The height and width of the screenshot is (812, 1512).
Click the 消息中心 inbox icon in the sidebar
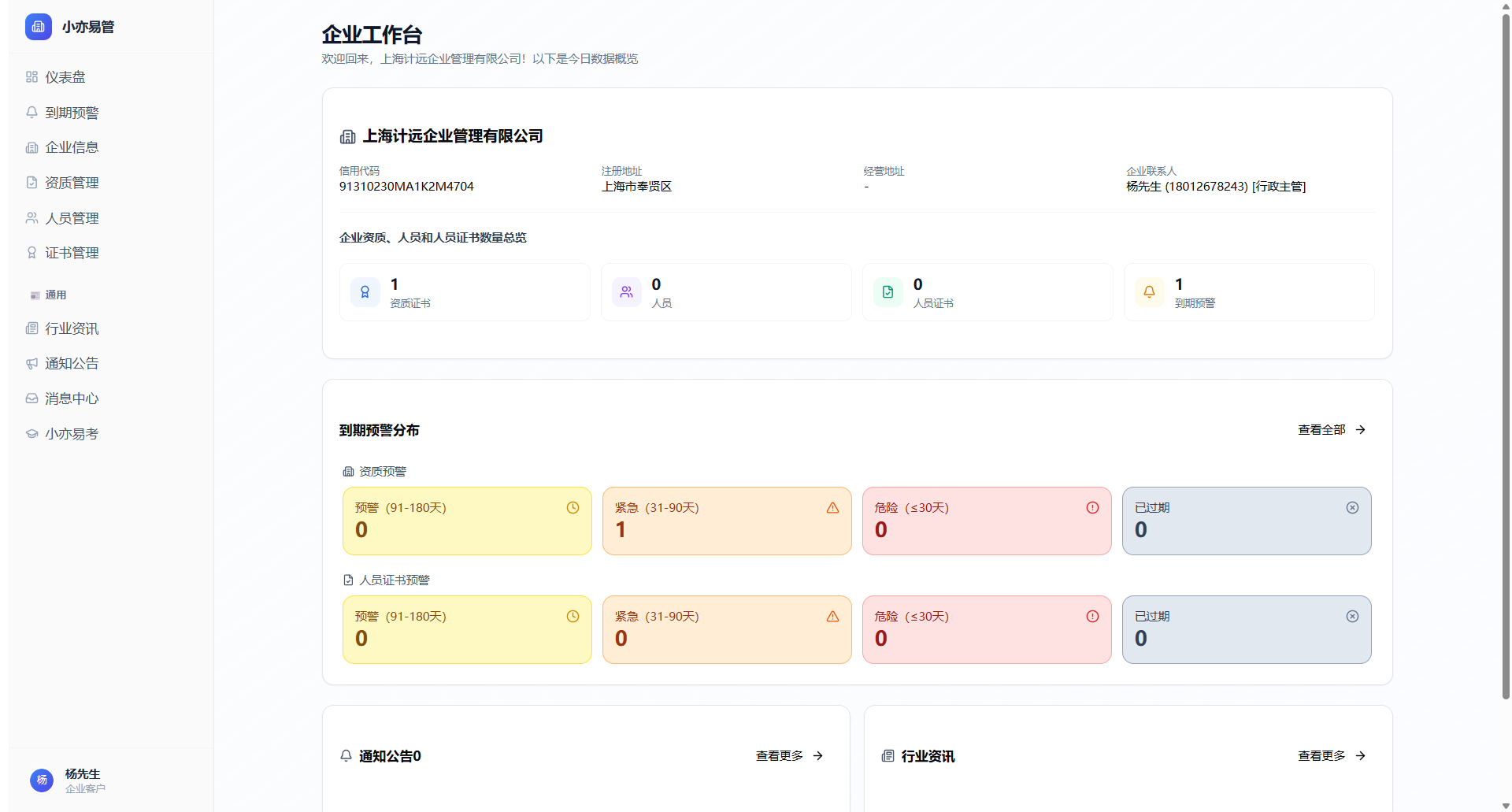pyautogui.click(x=31, y=399)
